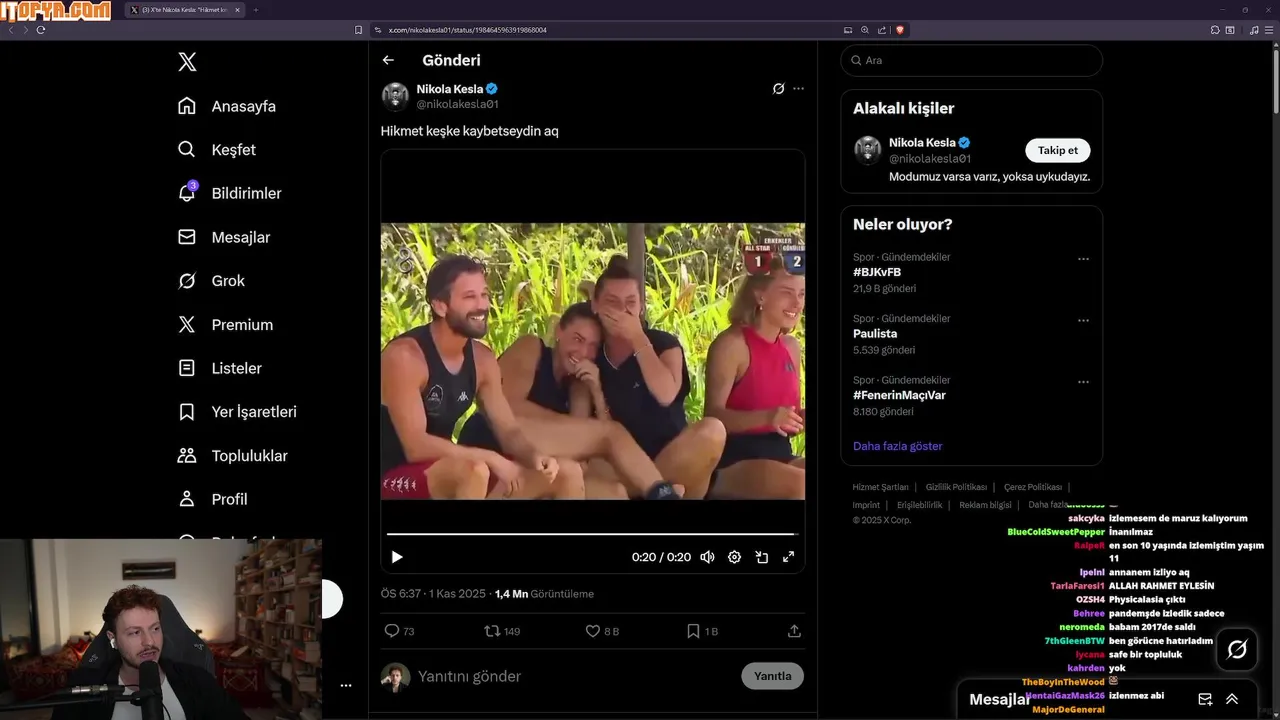Image resolution: width=1280 pixels, height=720 pixels.
Task: Toggle picture-in-picture for the video
Action: pos(761,557)
